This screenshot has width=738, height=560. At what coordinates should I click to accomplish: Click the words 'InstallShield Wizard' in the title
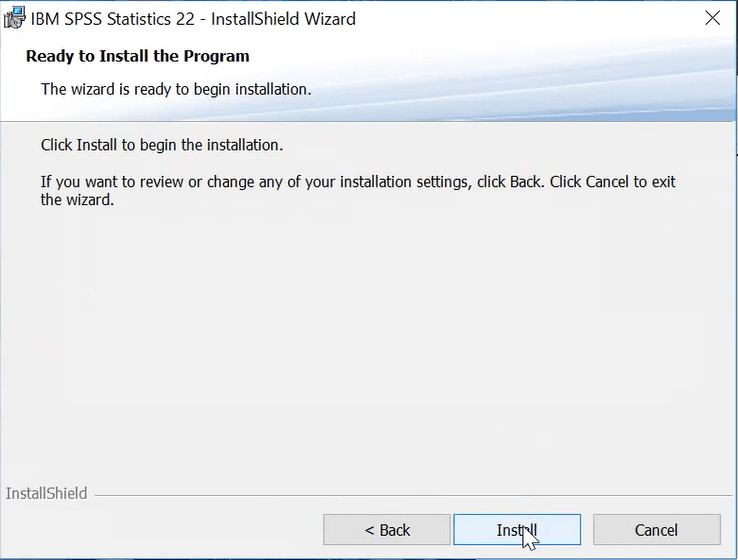coord(283,18)
